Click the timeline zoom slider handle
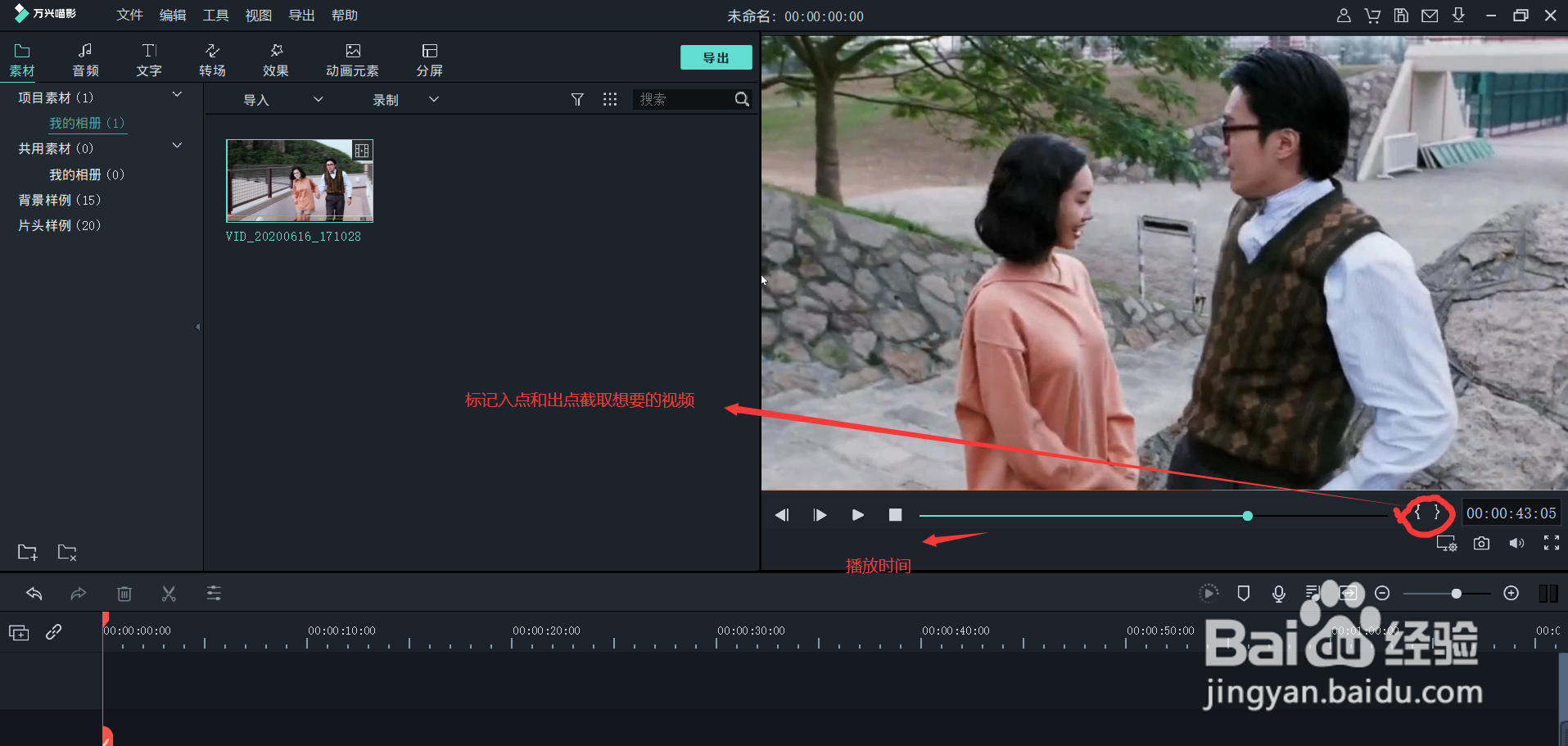The width and height of the screenshot is (1568, 746). tap(1456, 593)
